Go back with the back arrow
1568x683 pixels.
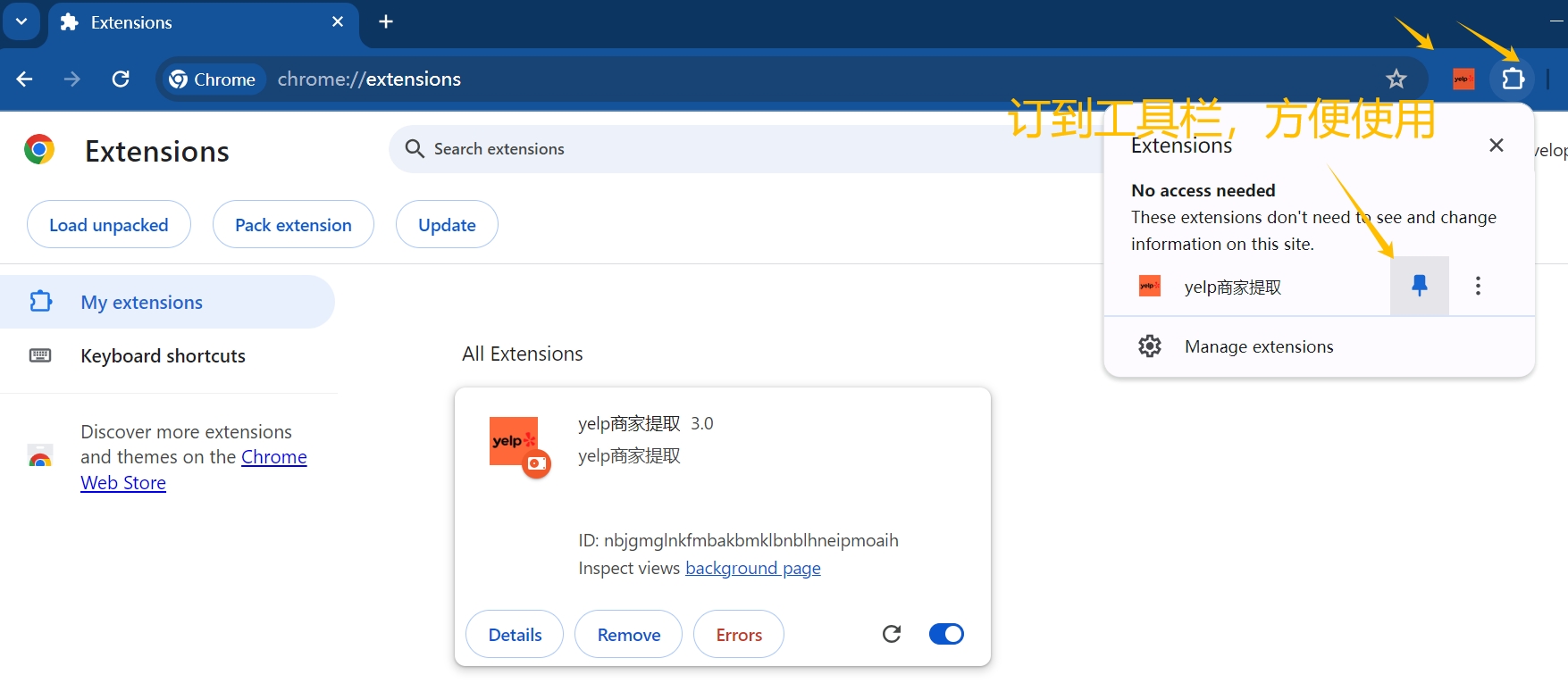[x=25, y=79]
